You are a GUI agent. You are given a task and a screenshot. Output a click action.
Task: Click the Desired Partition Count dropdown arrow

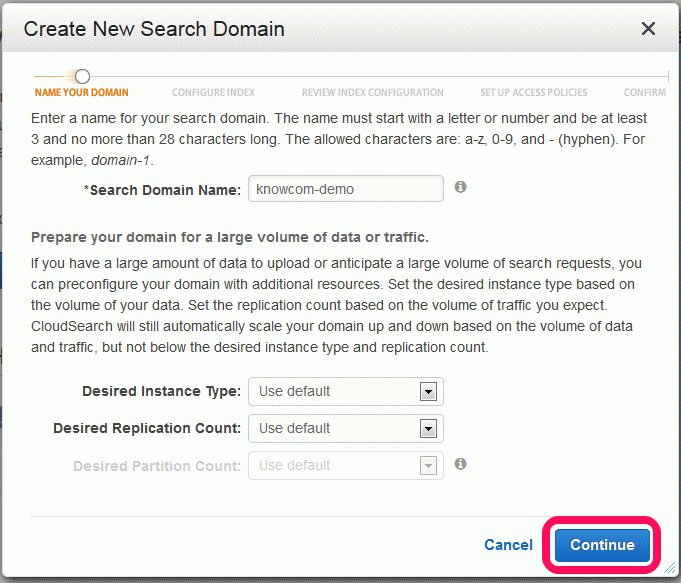tap(428, 466)
